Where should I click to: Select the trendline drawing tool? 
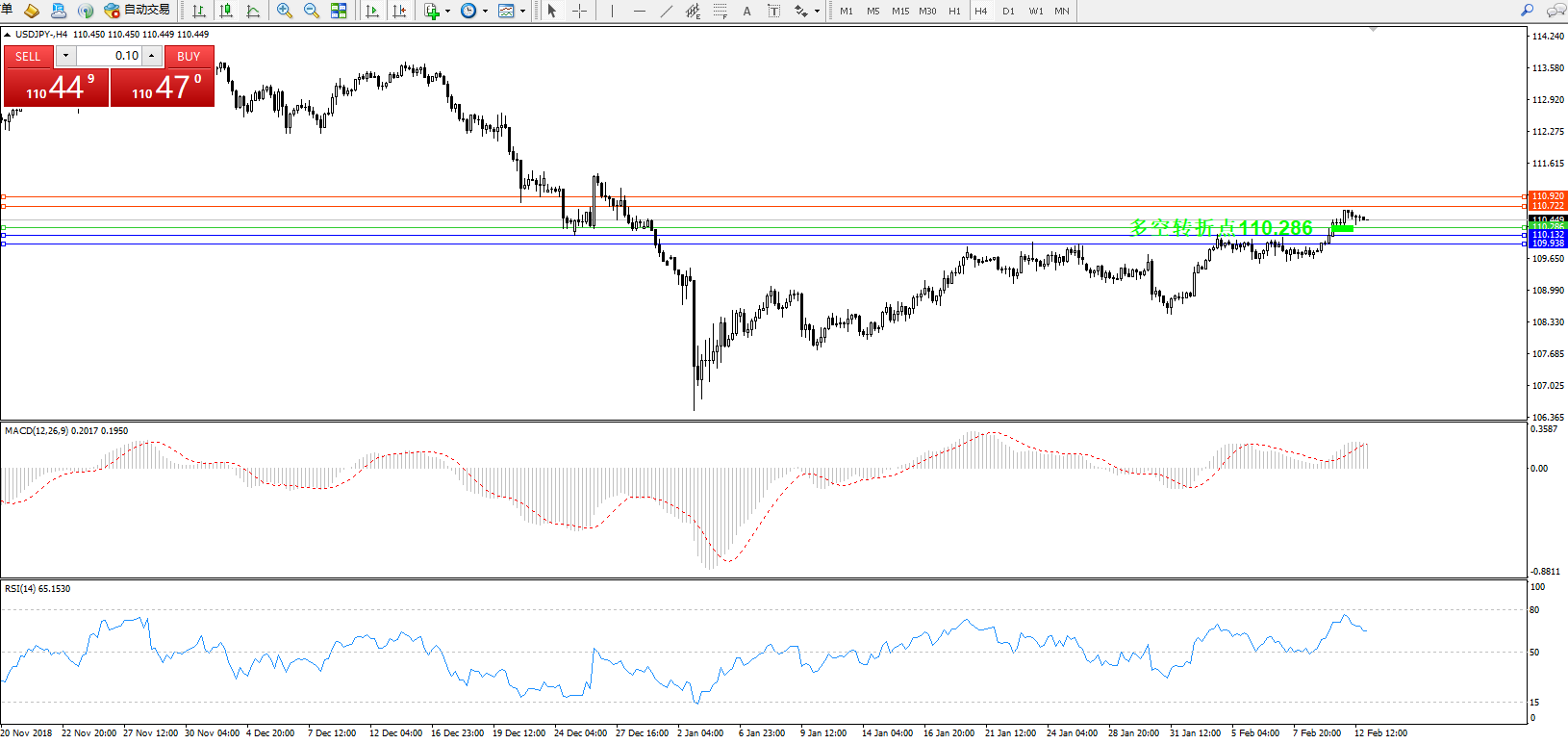click(x=666, y=11)
